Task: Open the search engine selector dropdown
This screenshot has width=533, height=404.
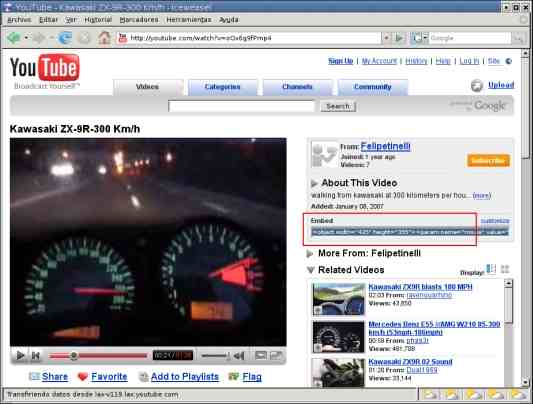Action: pyautogui.click(x=425, y=38)
